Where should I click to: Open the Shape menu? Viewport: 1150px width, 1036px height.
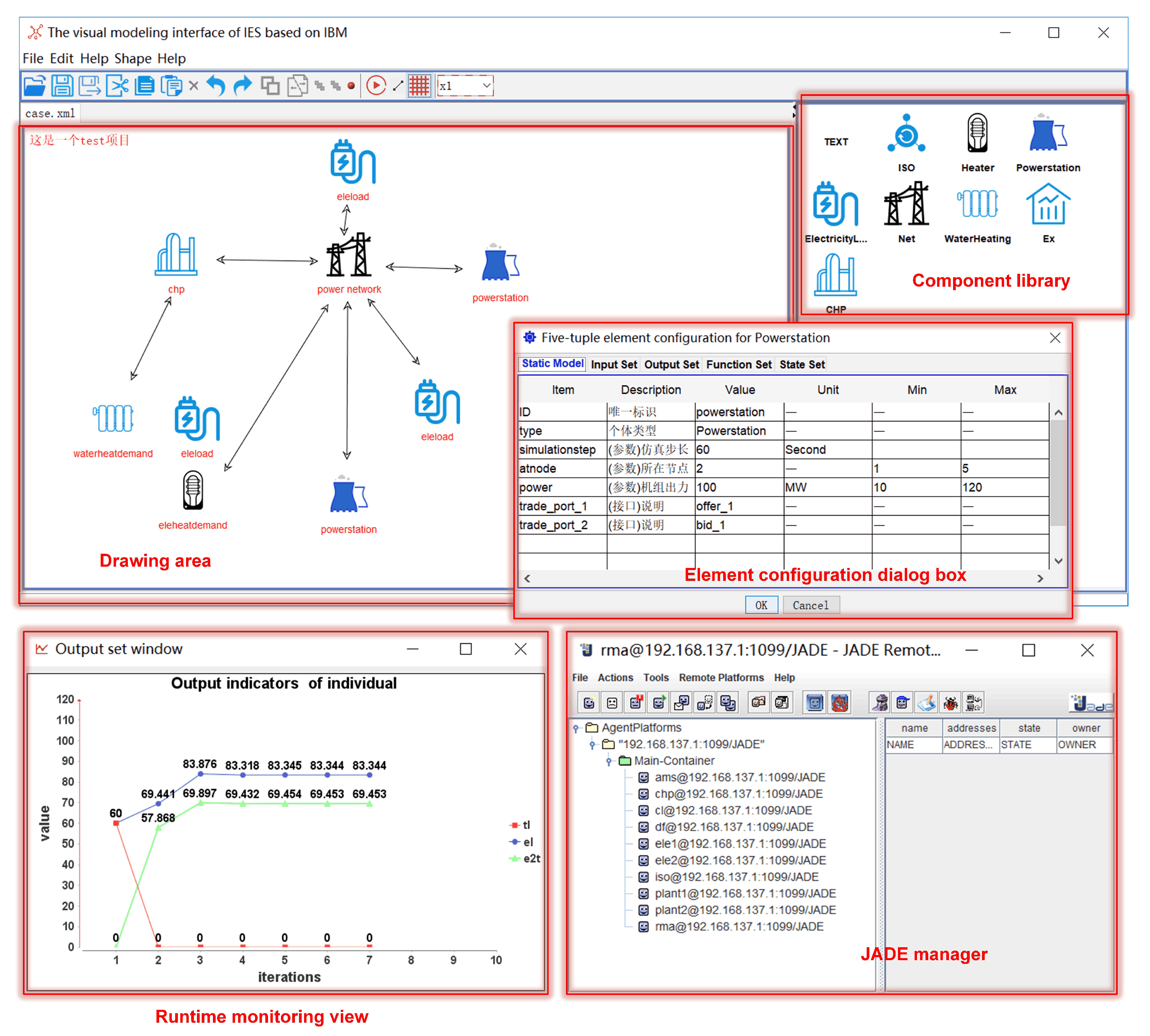point(133,59)
